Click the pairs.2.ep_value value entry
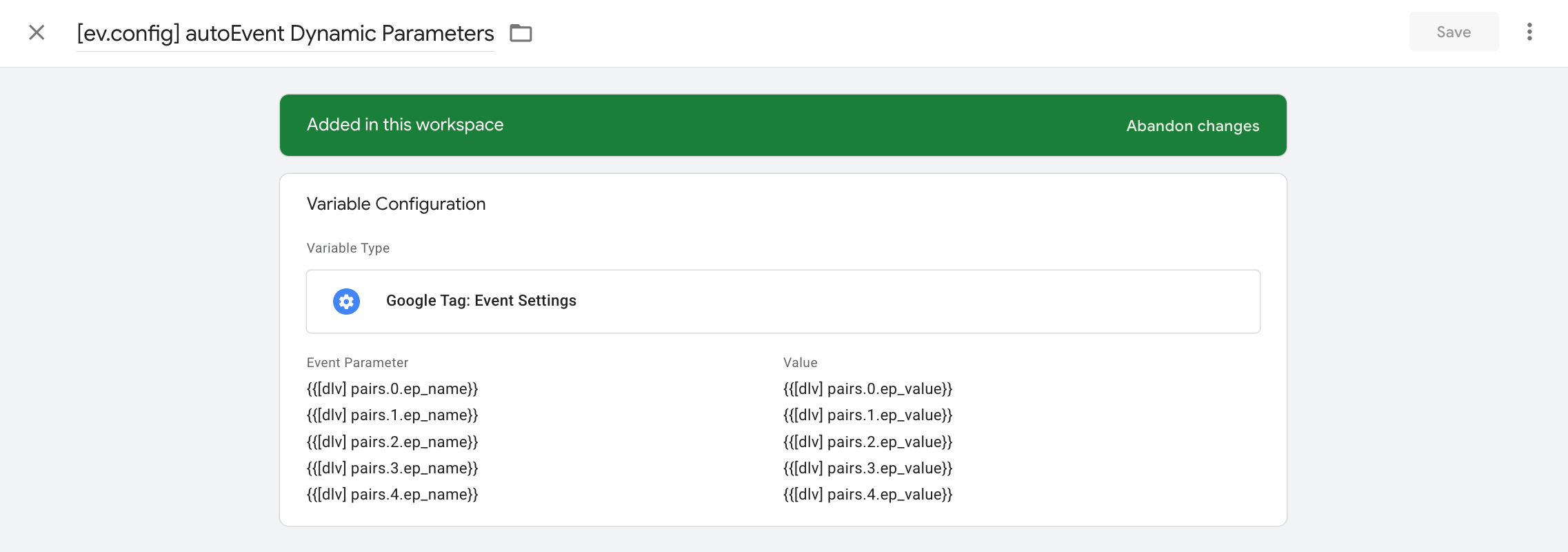Image resolution: width=1568 pixels, height=552 pixels. (867, 442)
